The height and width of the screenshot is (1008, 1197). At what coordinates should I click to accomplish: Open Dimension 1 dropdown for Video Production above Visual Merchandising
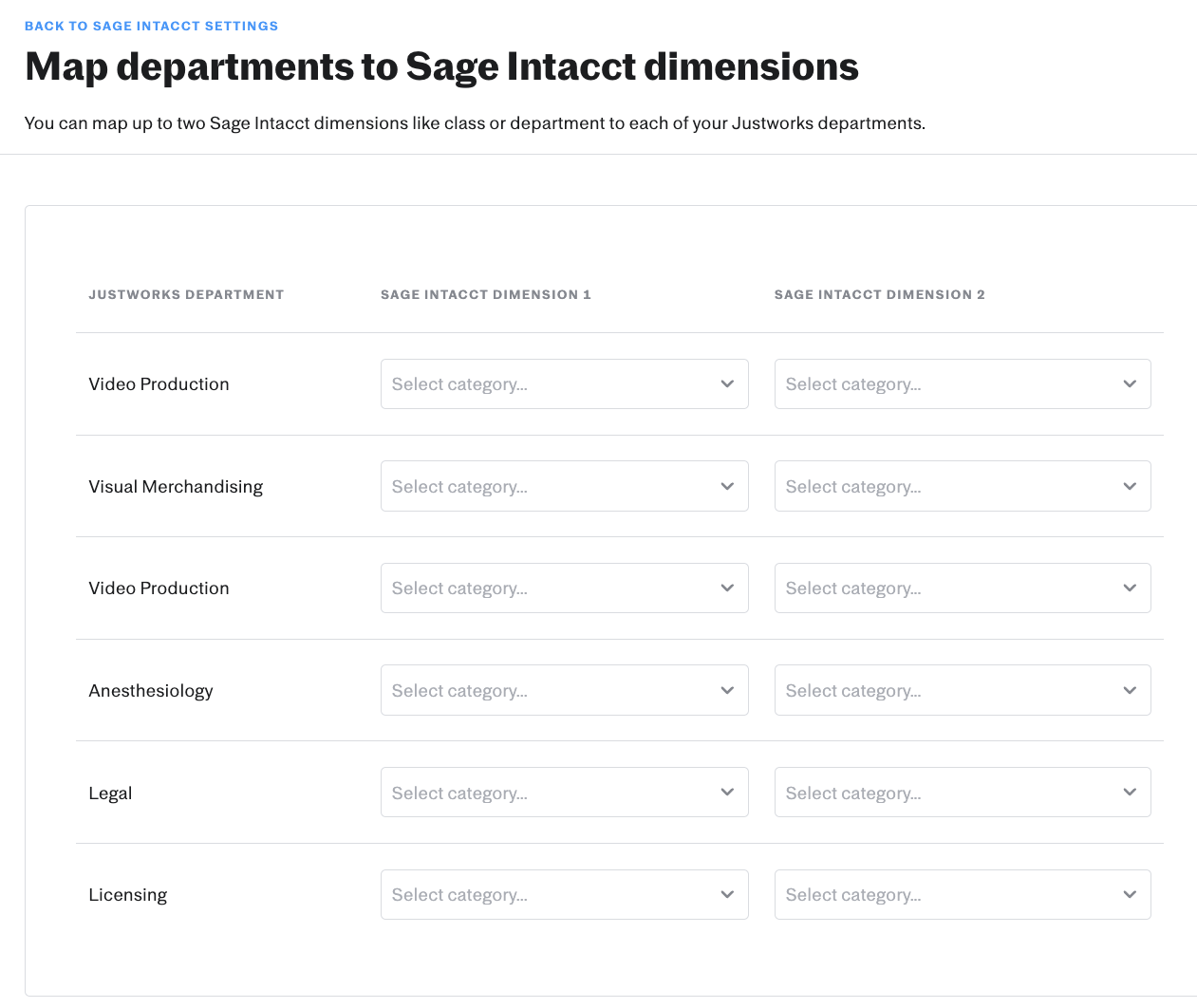[x=564, y=384]
